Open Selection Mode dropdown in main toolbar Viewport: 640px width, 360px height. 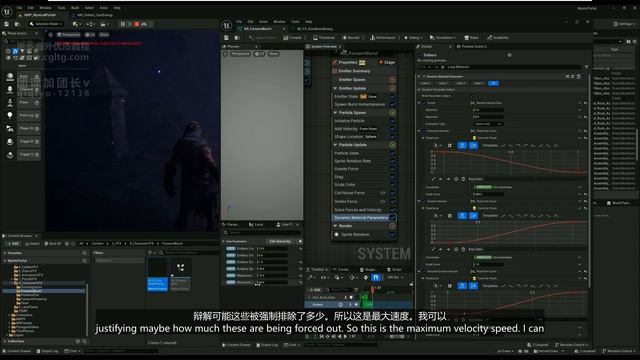point(46,24)
